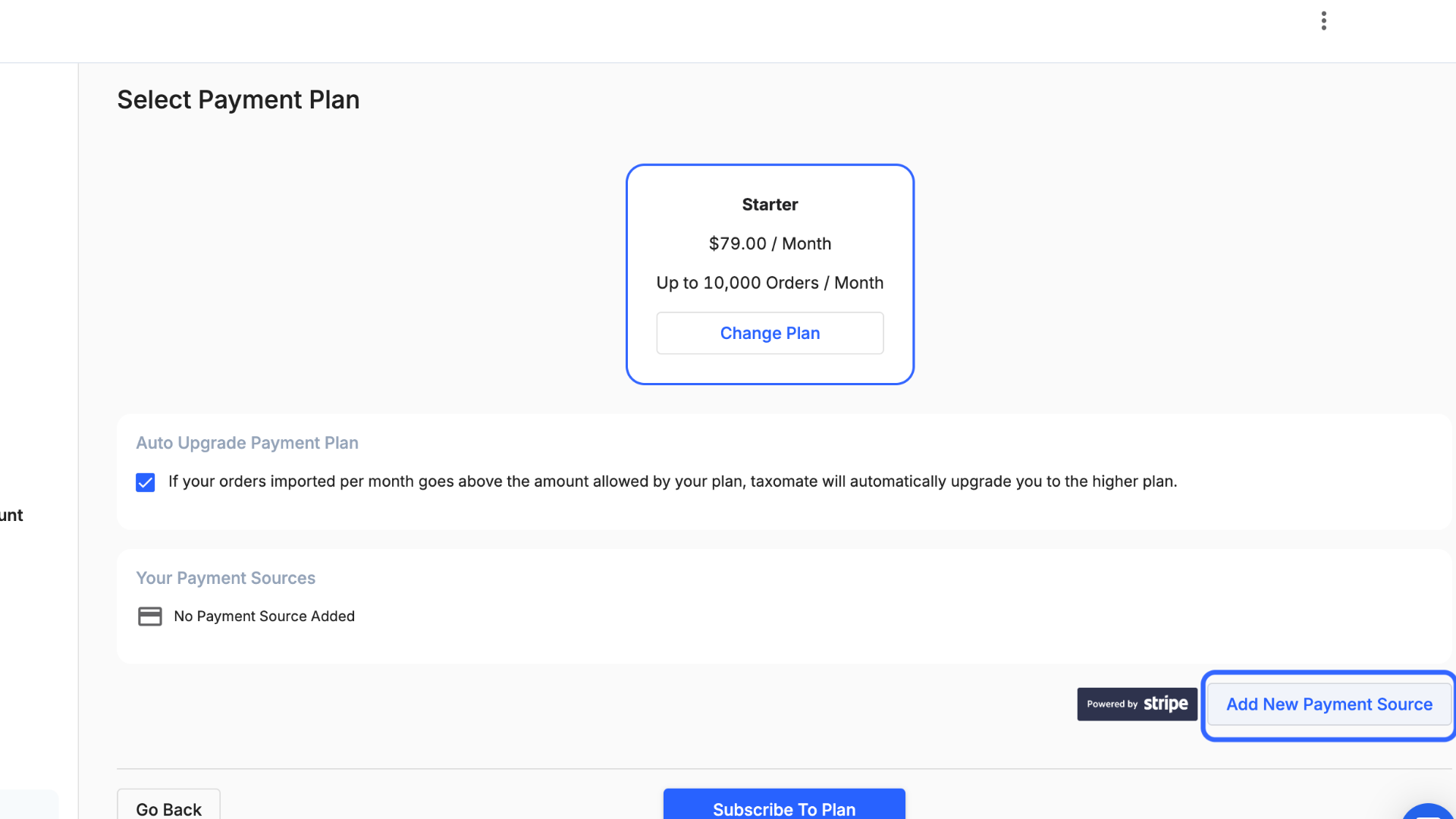Click the No Payment Source Added text
1456x819 pixels.
264,617
